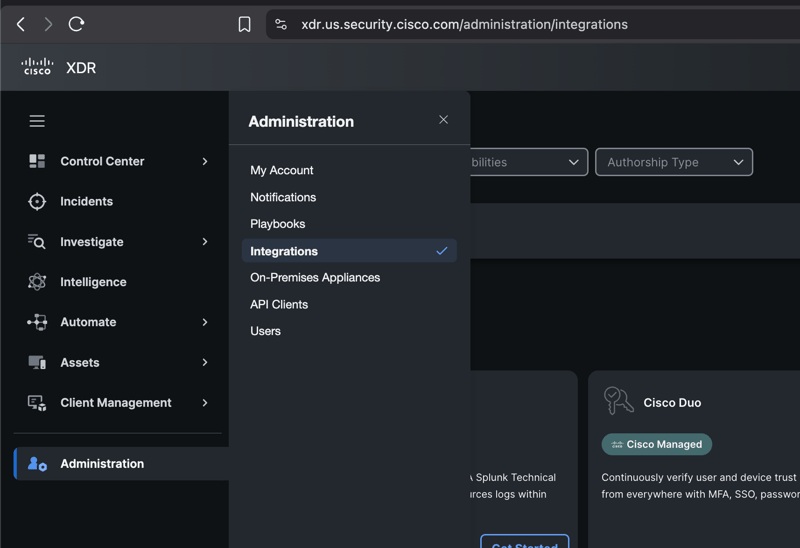Viewport: 800px width, 548px height.
Task: Click the browser bookmark icon
Action: coord(244,24)
